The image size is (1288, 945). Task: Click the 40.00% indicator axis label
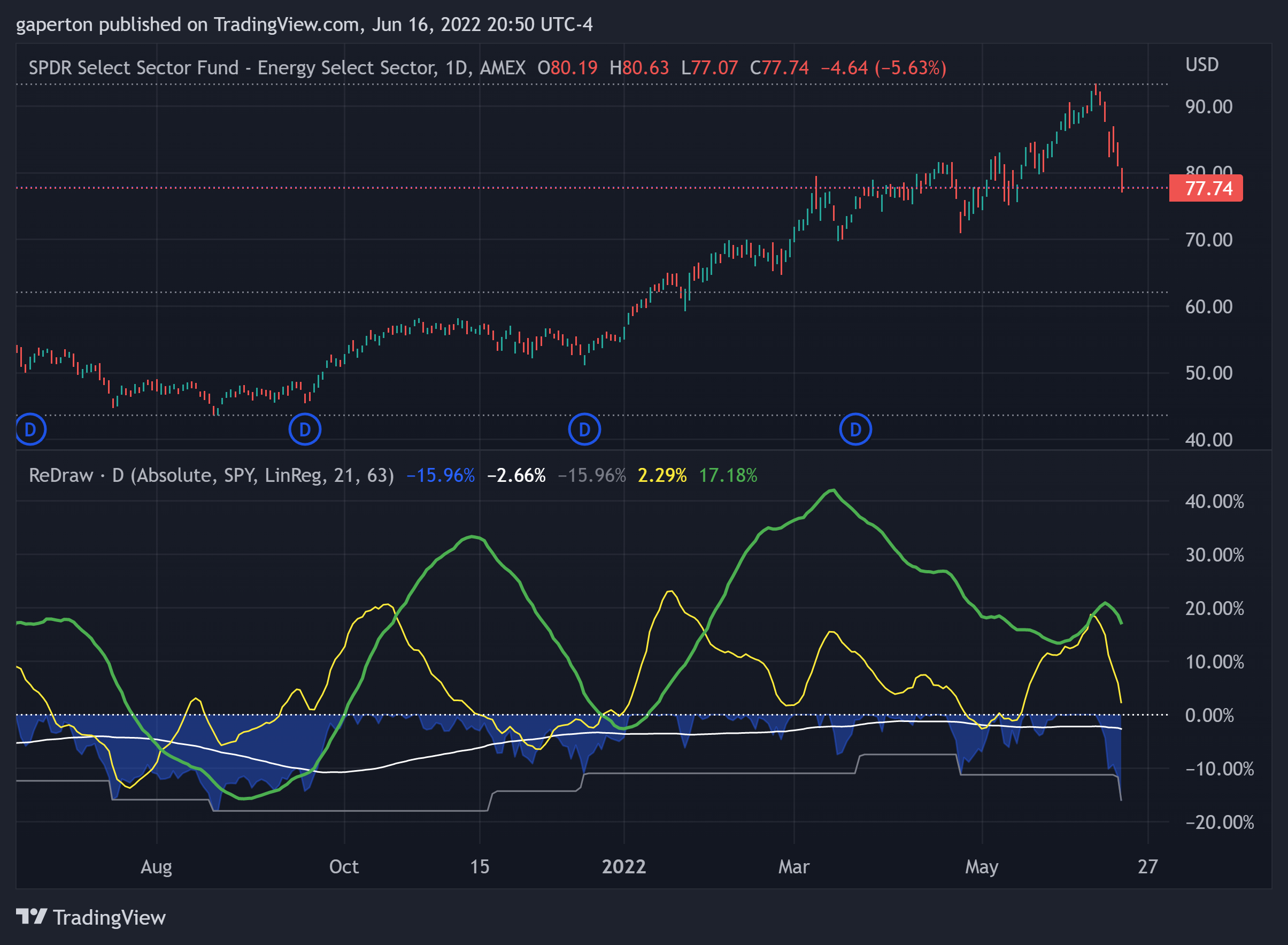coord(1214,502)
